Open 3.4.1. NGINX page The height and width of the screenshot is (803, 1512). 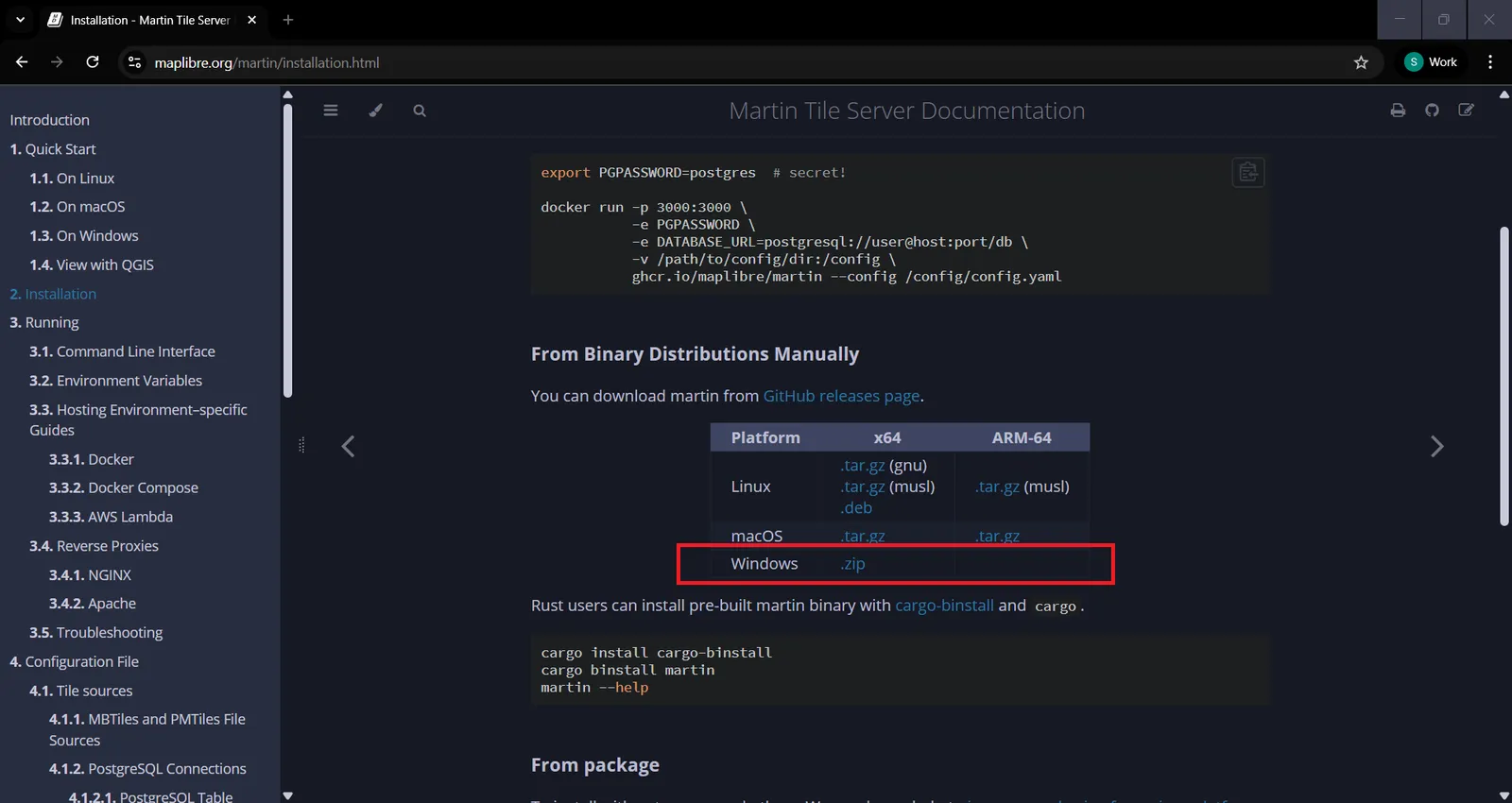90,575
